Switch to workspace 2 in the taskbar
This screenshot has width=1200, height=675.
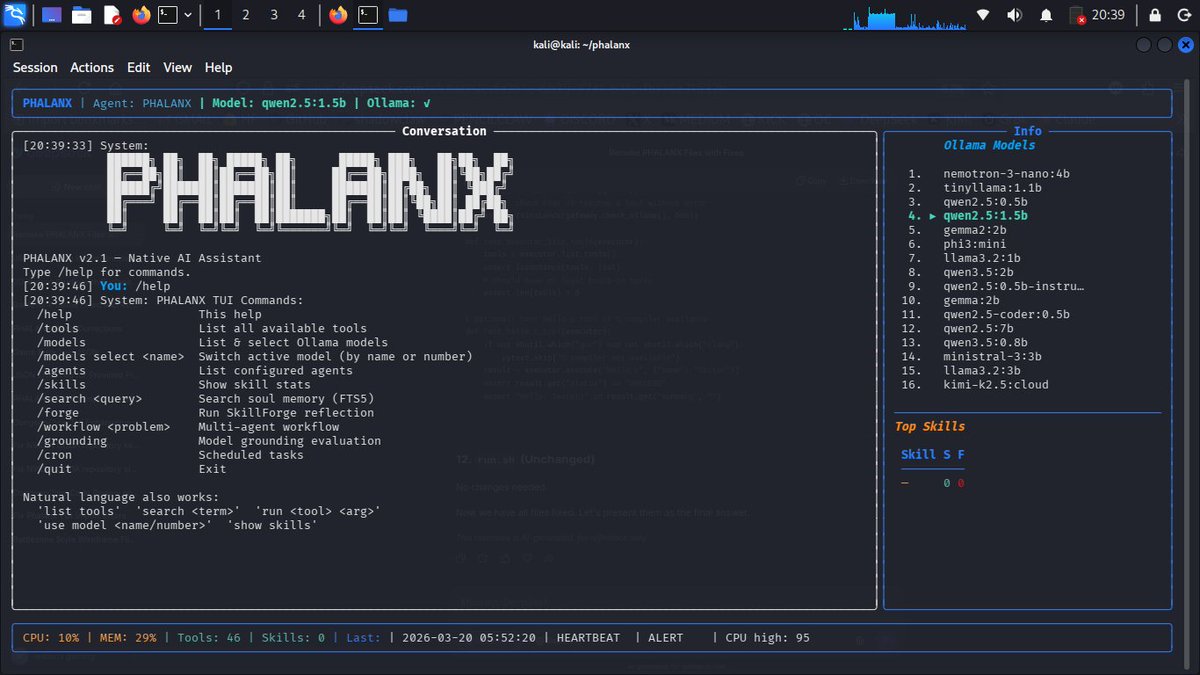click(x=246, y=15)
